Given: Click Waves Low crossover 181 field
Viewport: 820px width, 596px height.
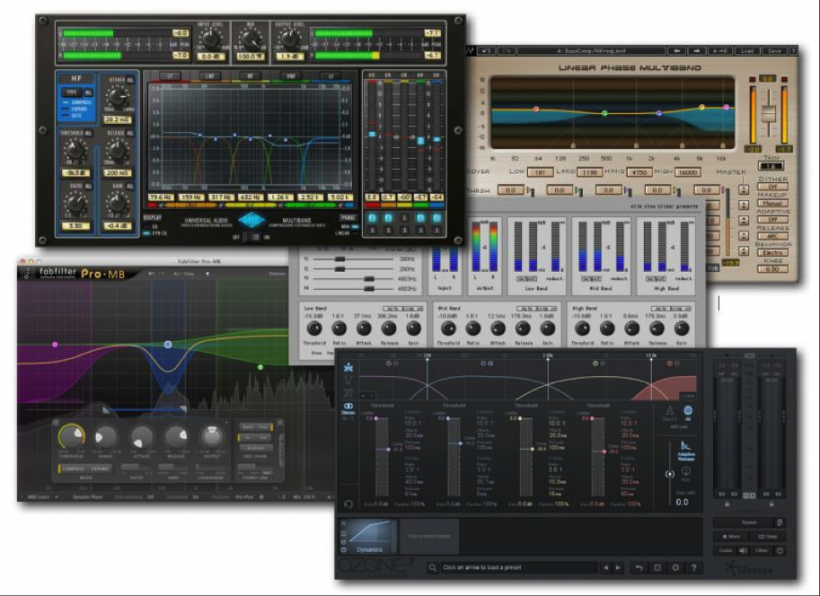Looking at the screenshot, I should pyautogui.click(x=540, y=172).
